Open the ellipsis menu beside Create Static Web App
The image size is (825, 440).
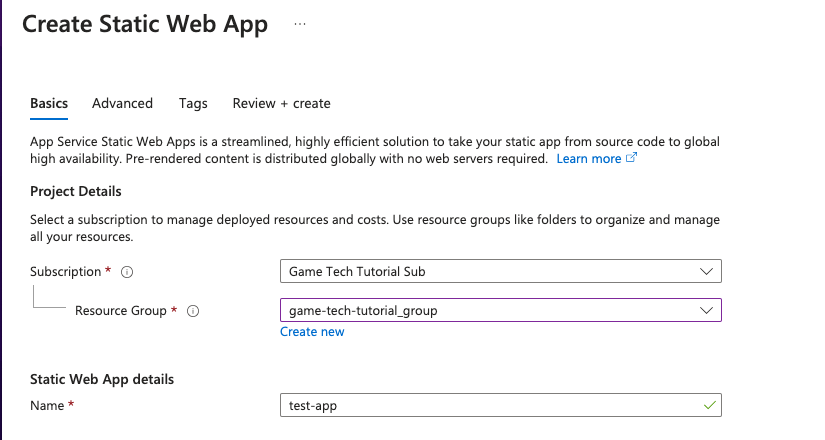click(300, 24)
